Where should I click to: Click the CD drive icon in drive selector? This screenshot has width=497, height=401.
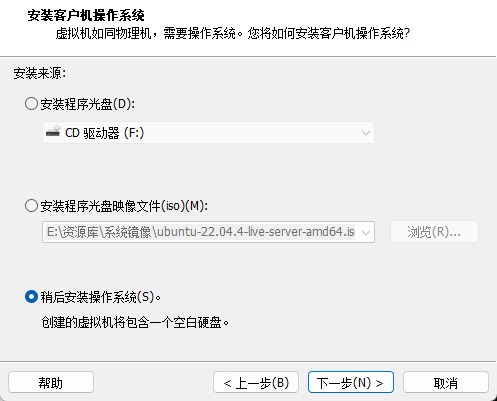53,132
